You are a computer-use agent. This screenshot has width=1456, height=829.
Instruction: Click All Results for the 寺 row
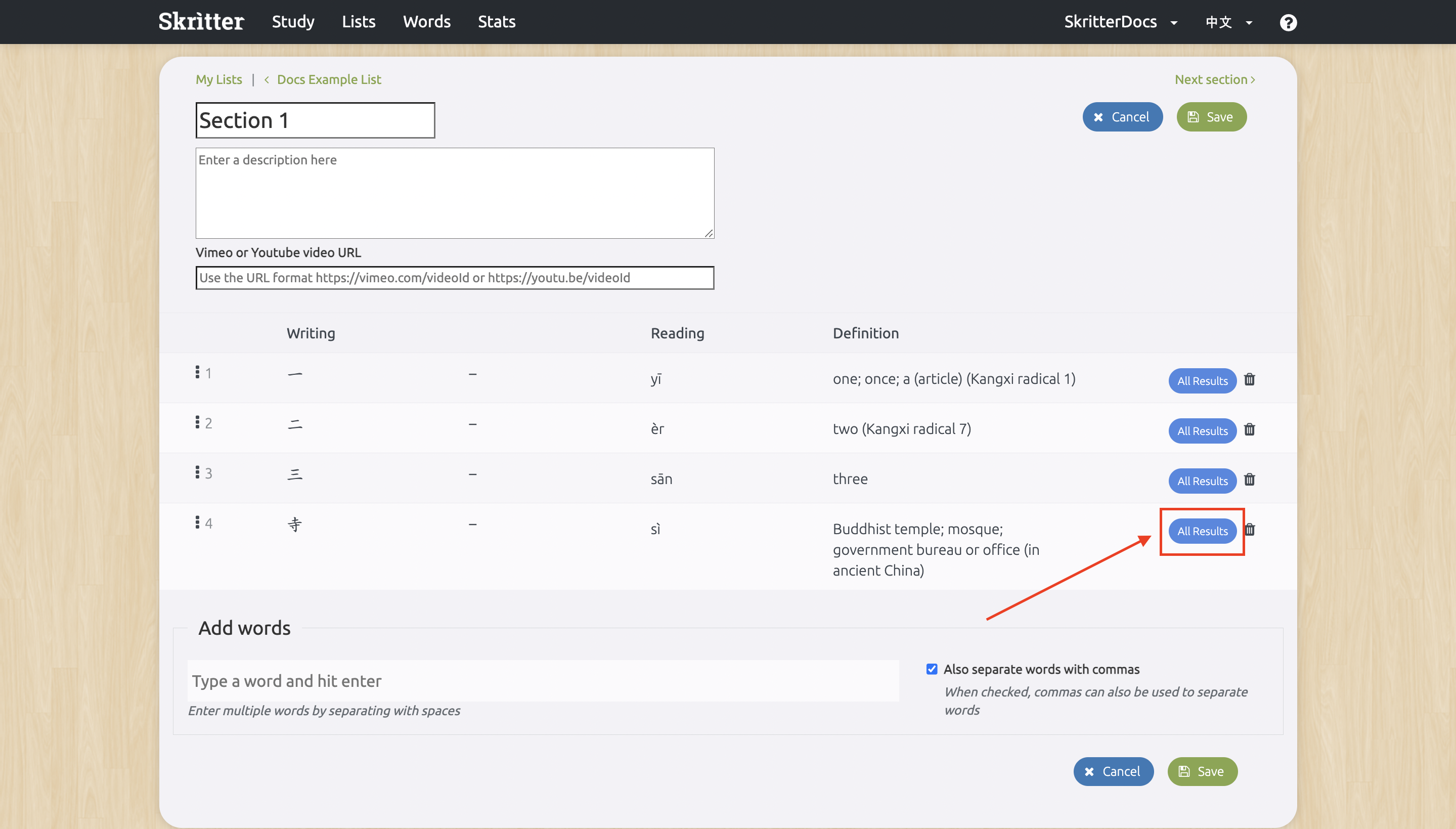point(1202,531)
